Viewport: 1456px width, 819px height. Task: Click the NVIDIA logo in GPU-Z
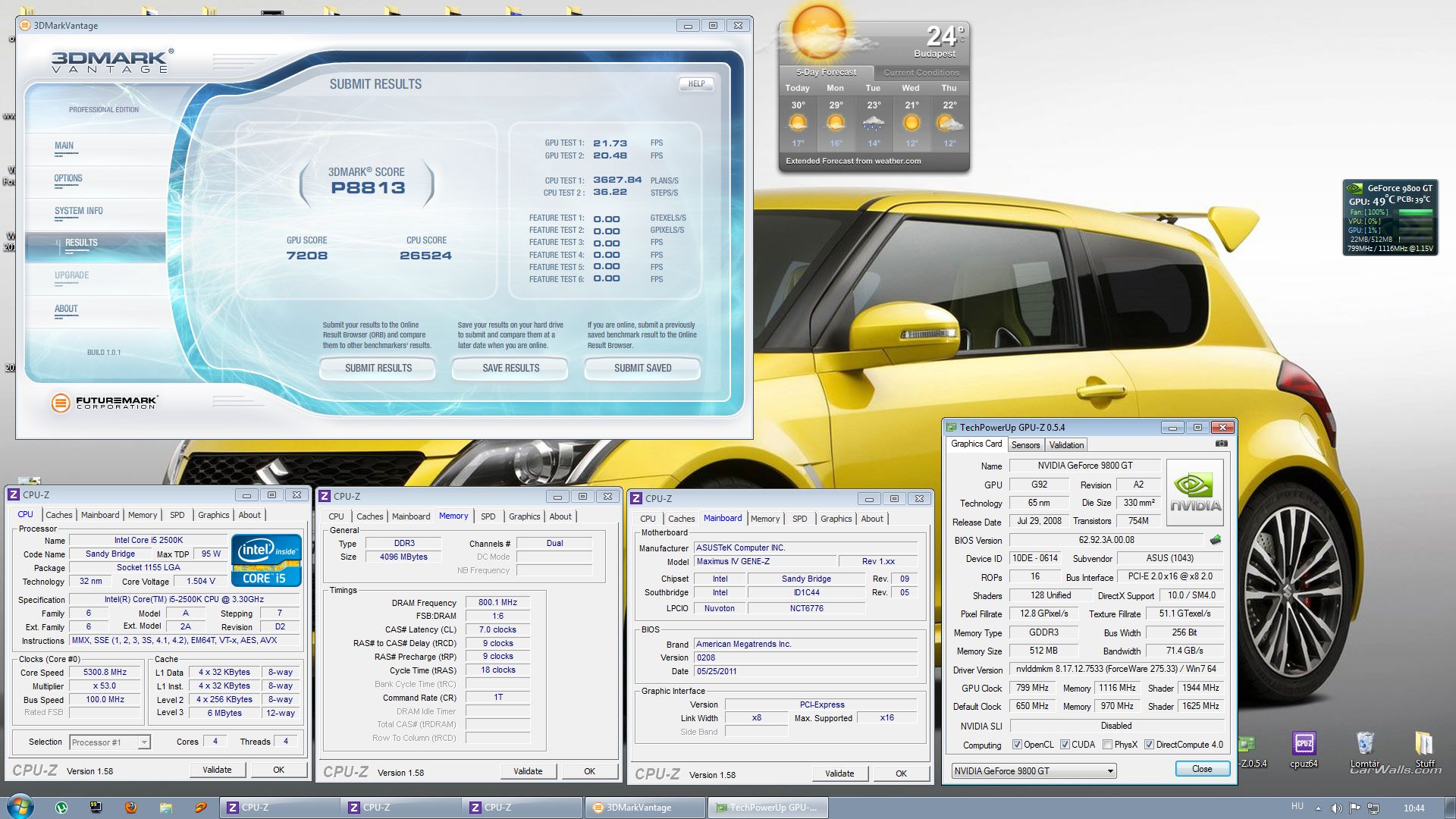(x=1194, y=493)
